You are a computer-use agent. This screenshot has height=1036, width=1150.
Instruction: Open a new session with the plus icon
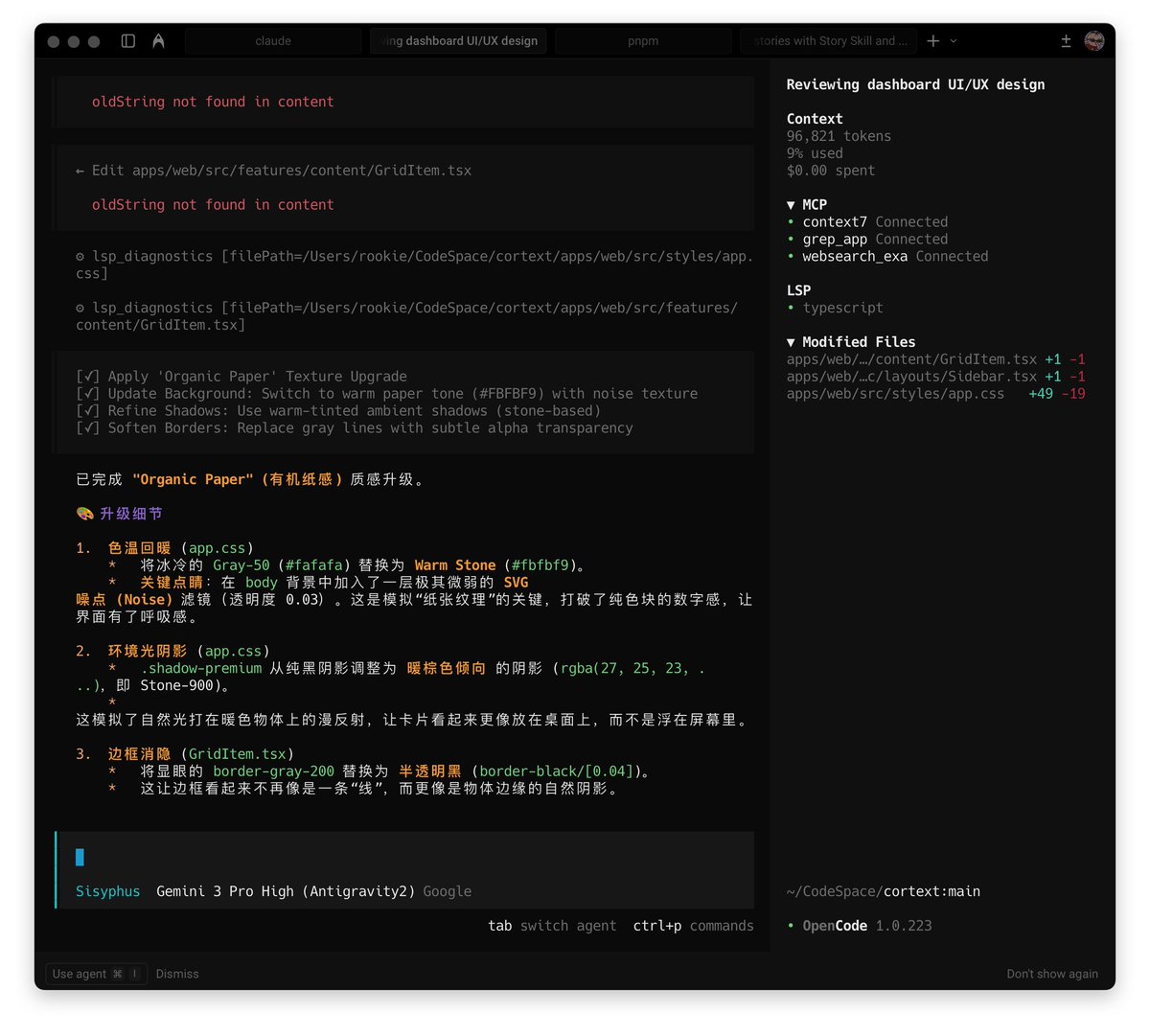(x=932, y=40)
